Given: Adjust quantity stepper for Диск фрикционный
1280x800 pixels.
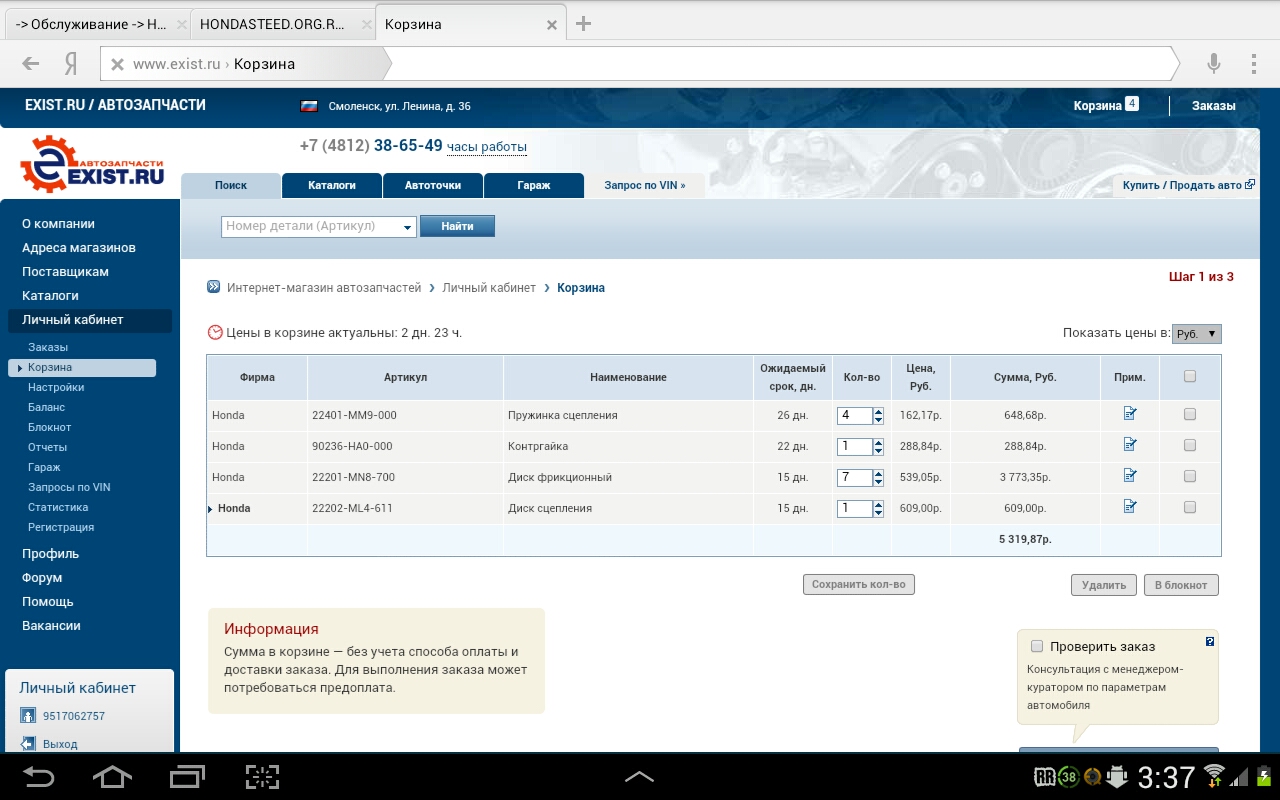Looking at the screenshot, I should coord(878,478).
